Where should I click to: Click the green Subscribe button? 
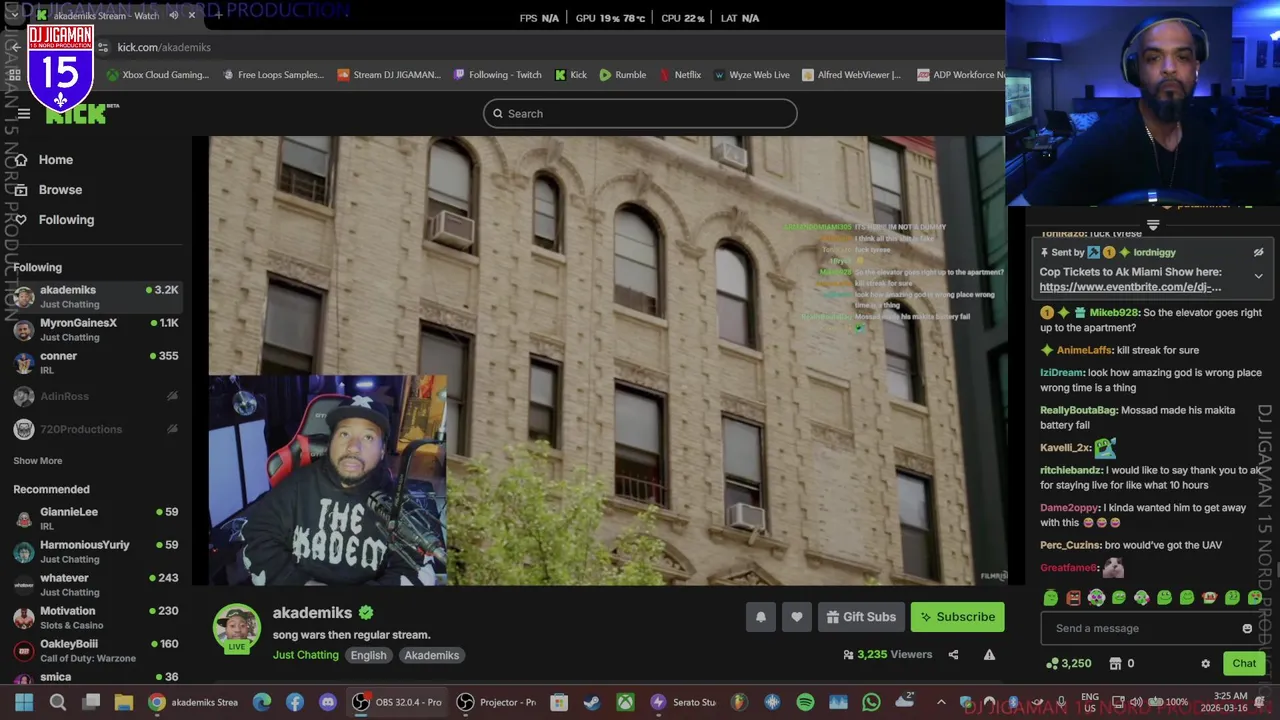click(957, 617)
